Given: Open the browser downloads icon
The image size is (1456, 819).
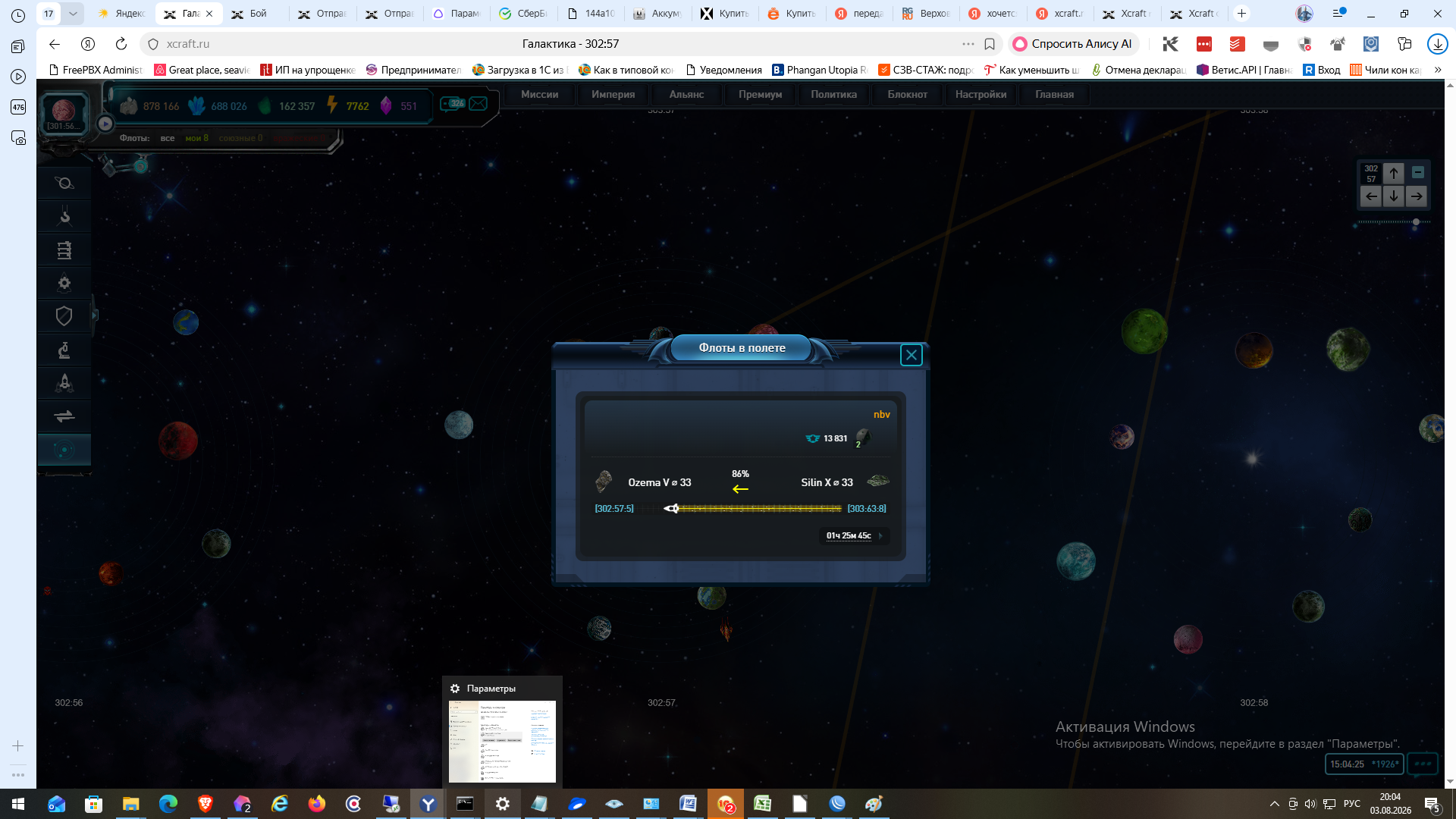Looking at the screenshot, I should (1437, 44).
